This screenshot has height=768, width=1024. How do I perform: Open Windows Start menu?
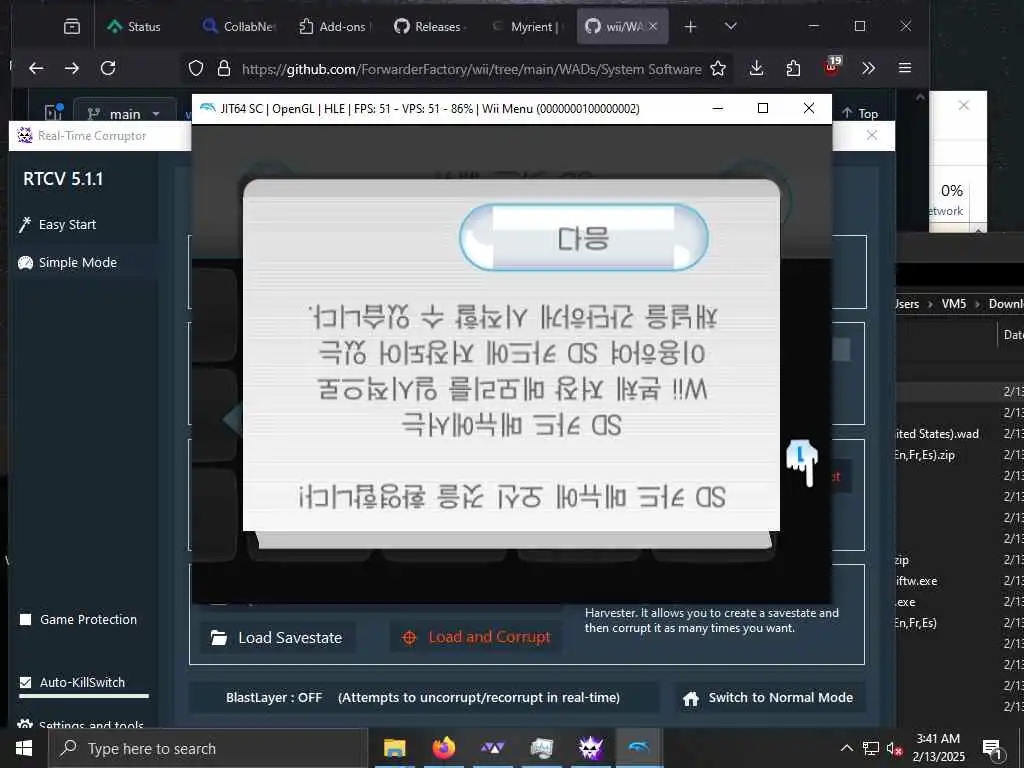tap(24, 748)
